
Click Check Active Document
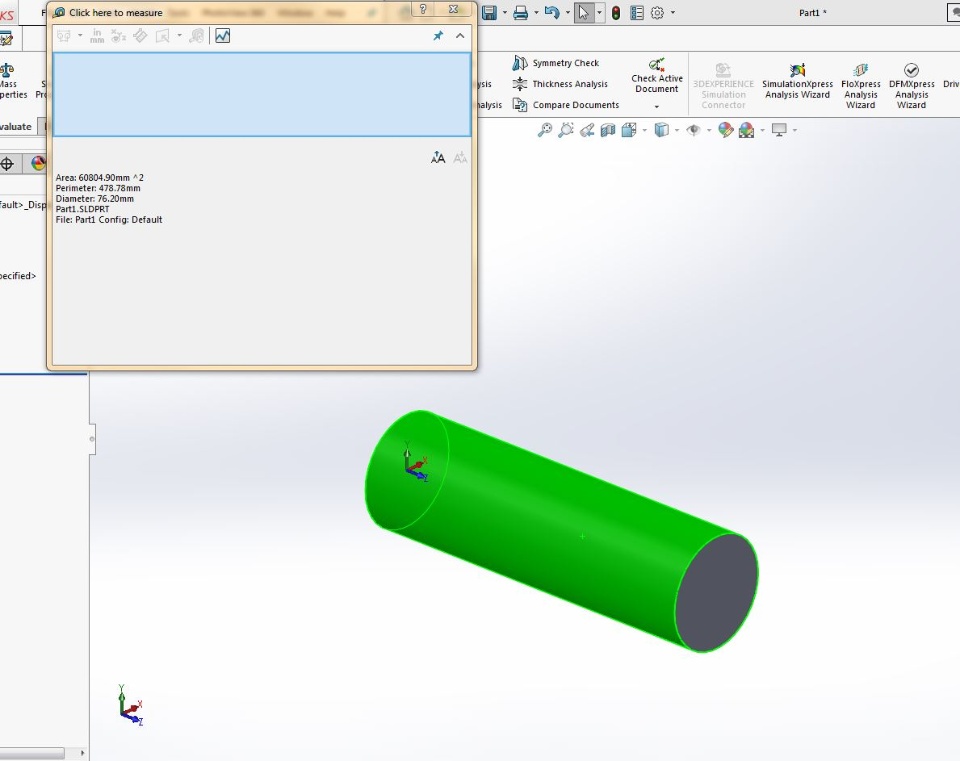(x=657, y=76)
